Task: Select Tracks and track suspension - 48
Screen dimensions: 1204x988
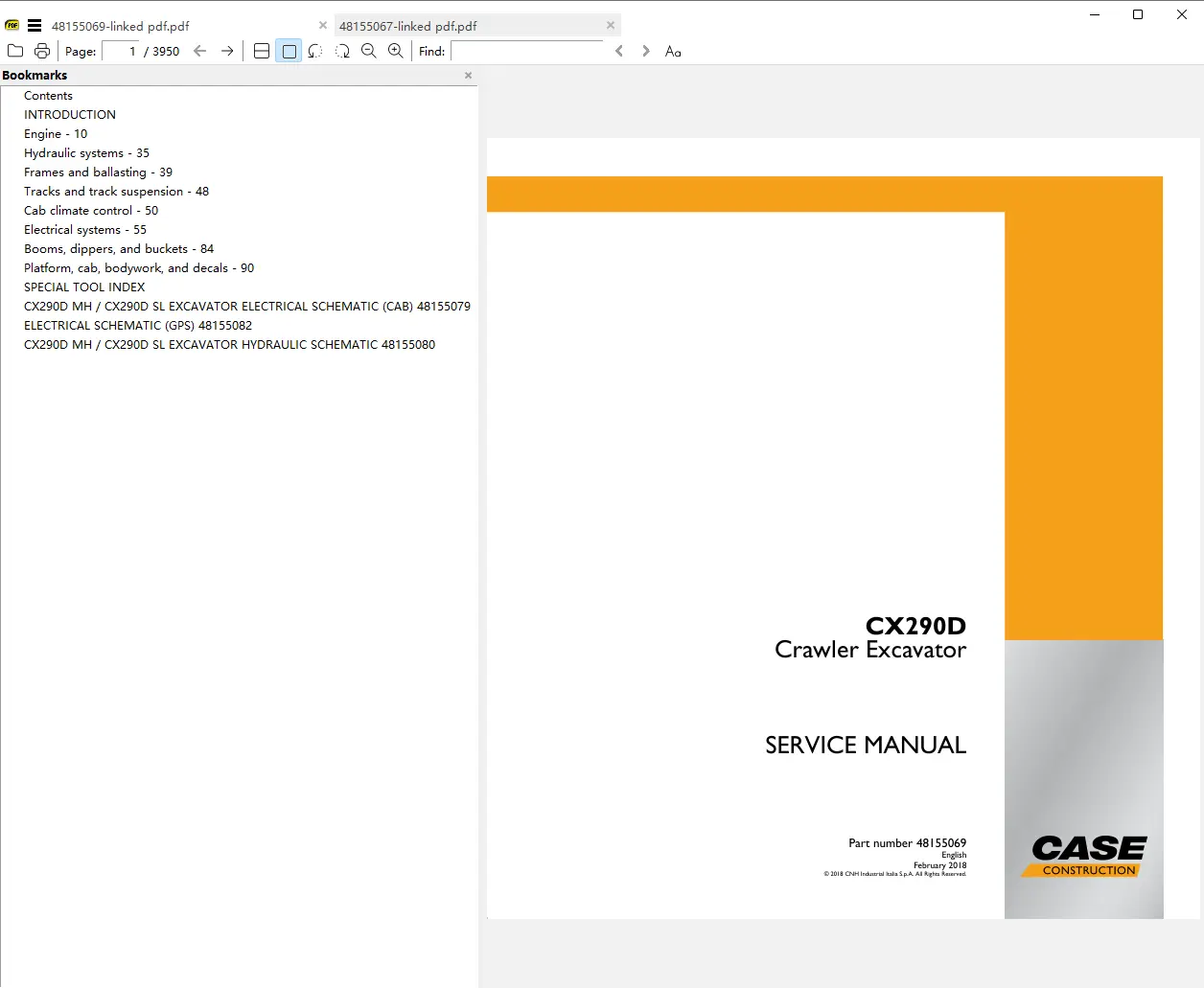Action: [116, 192]
